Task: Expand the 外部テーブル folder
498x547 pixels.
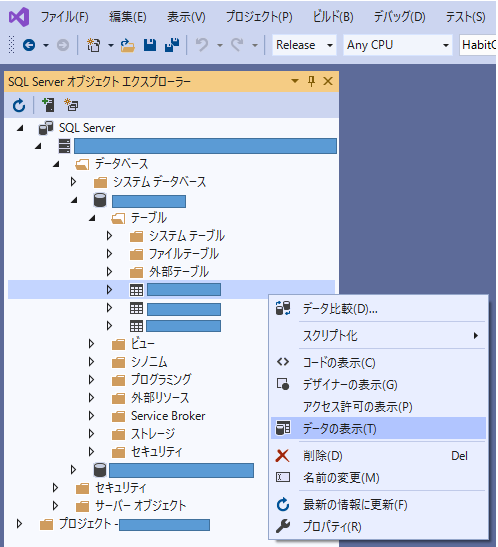Action: (109, 272)
